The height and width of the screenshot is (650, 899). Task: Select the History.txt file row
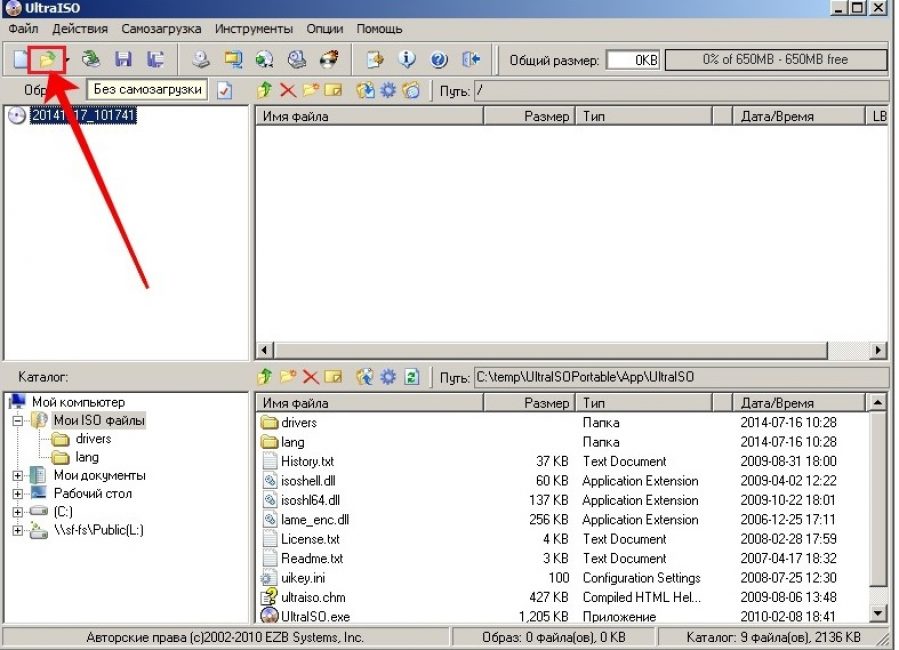point(562,461)
